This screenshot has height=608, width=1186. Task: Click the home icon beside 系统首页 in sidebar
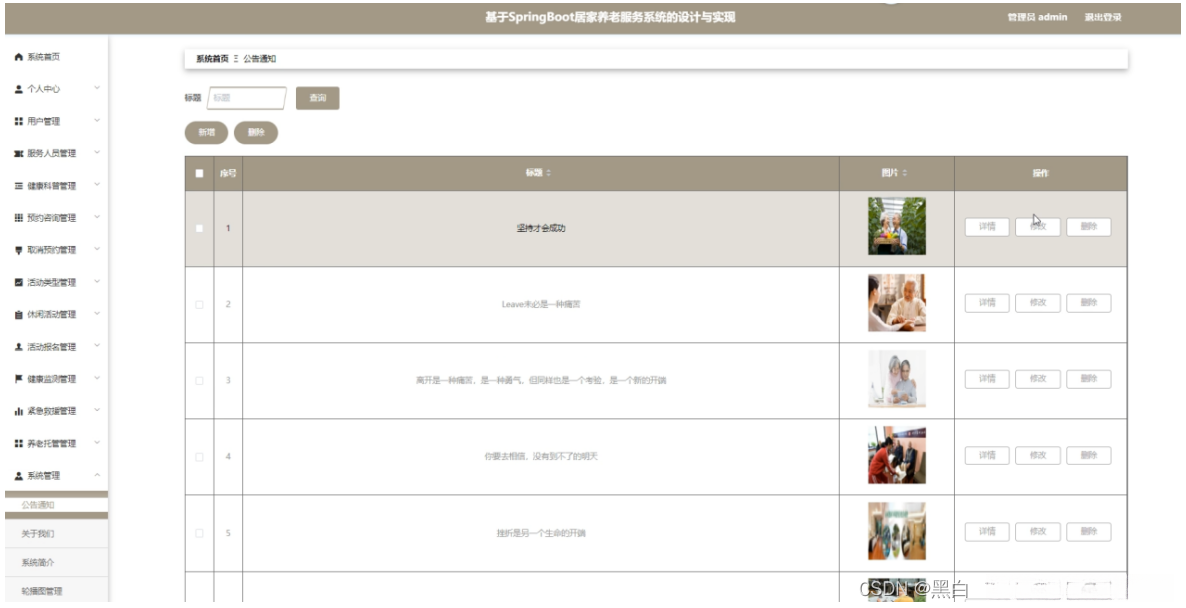pyautogui.click(x=19, y=57)
